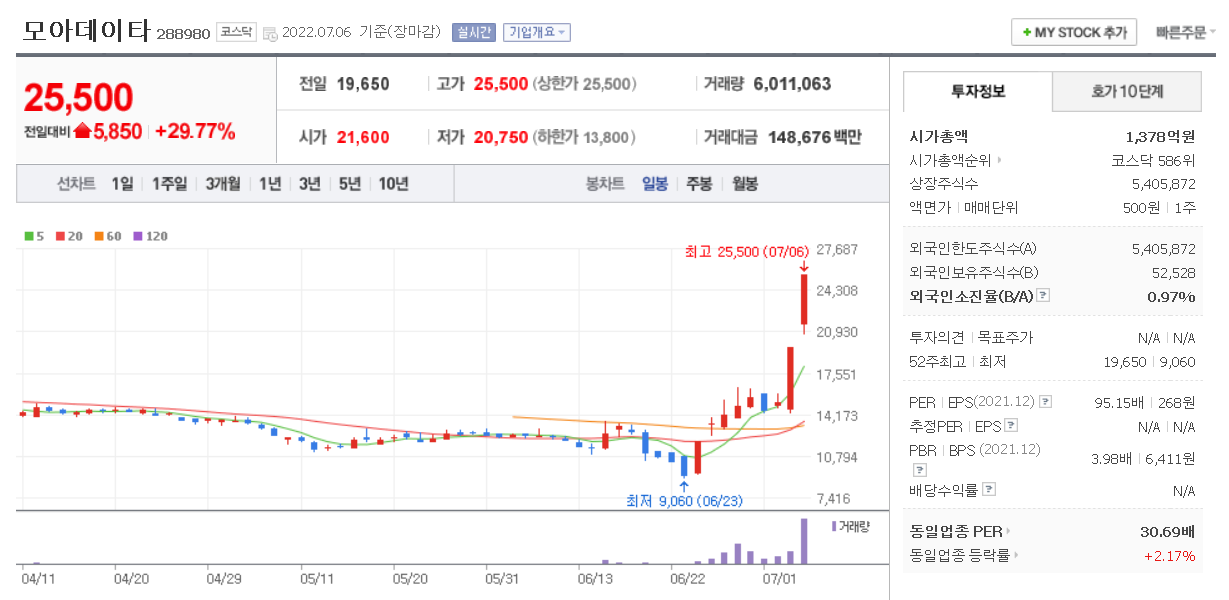
Task: Click the +2.17% industry change value
Action: coord(1170,555)
